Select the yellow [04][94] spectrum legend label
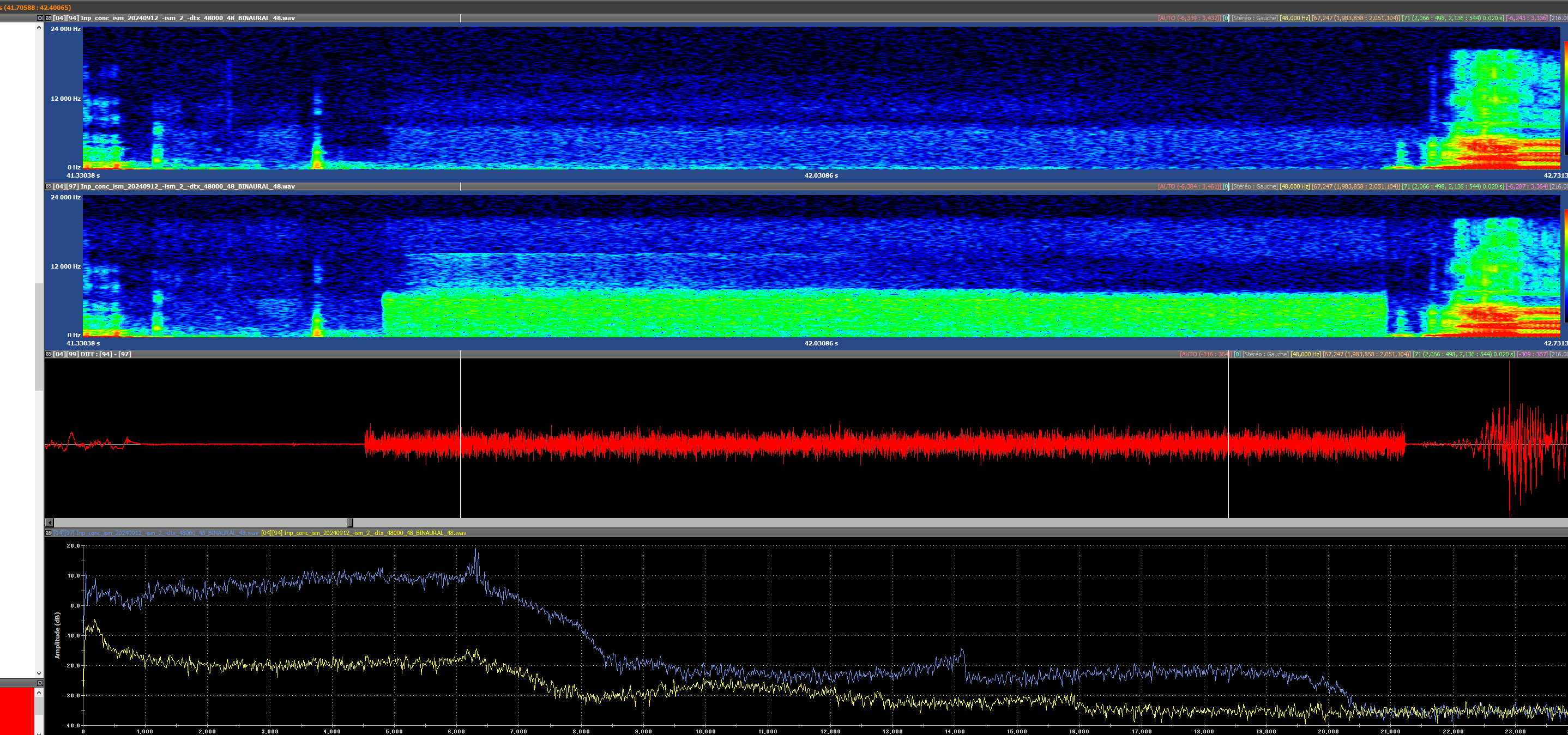This screenshot has width=1568, height=735. pos(364,533)
